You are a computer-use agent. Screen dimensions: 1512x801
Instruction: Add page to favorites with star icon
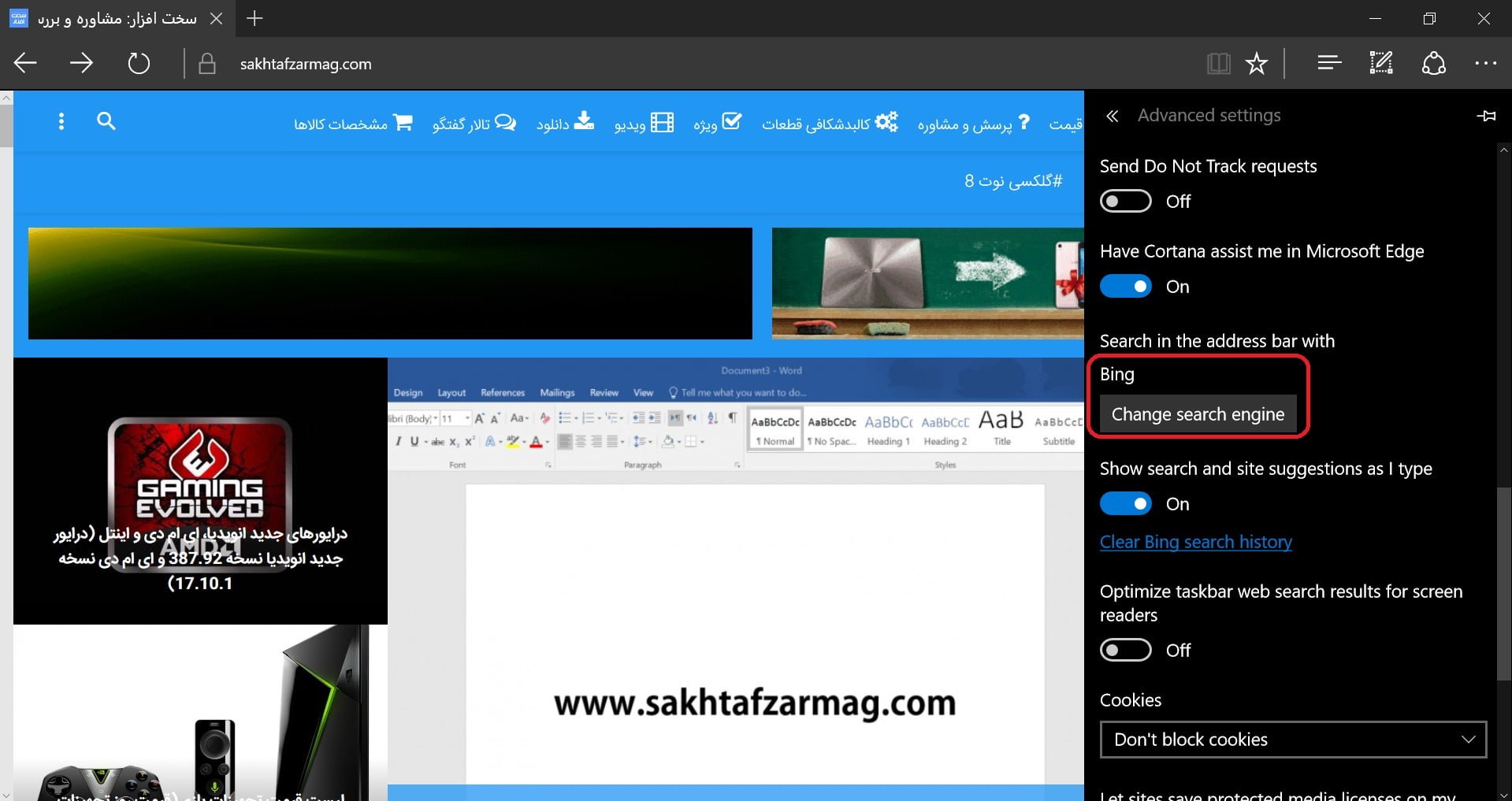tap(1256, 63)
